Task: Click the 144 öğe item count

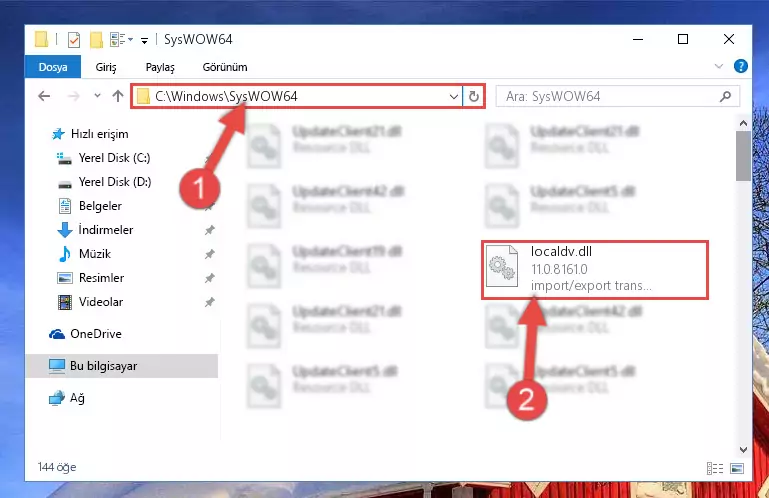Action: click(x=57, y=467)
